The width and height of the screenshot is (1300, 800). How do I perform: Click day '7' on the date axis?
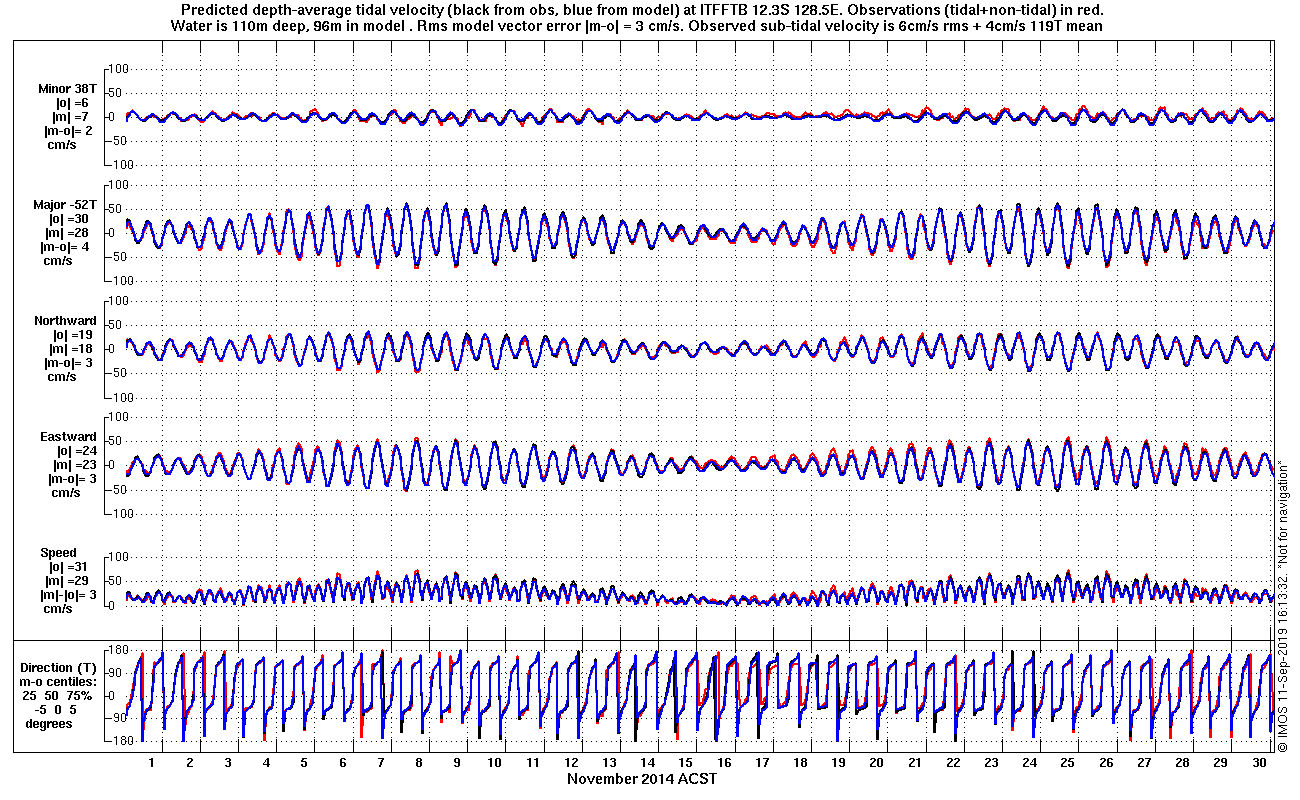(x=381, y=762)
